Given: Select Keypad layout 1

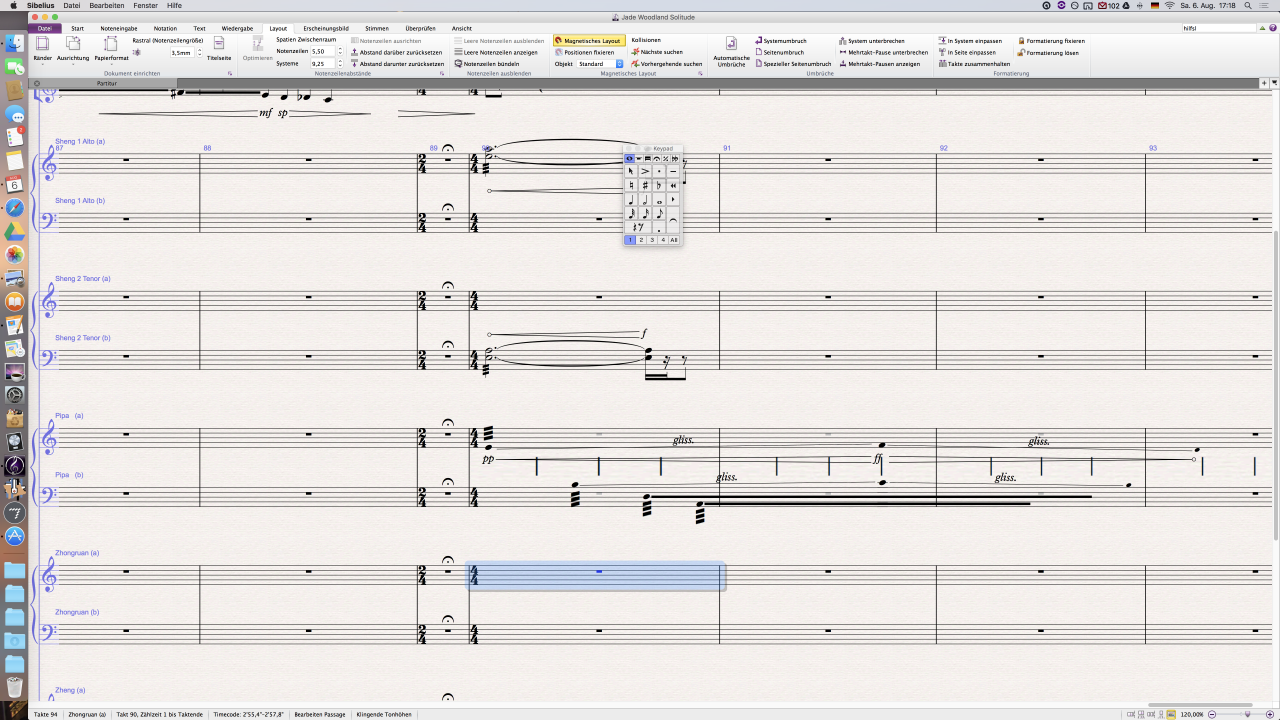Looking at the screenshot, I should pyautogui.click(x=630, y=240).
